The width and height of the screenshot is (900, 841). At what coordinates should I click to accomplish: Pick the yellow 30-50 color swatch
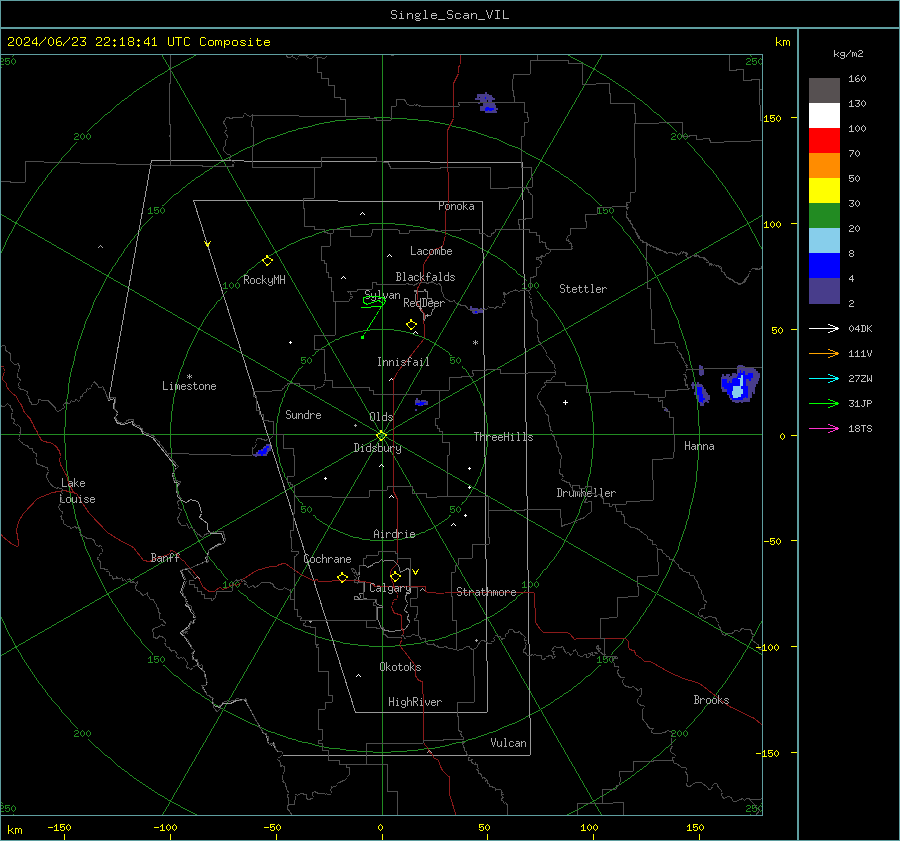(x=824, y=191)
